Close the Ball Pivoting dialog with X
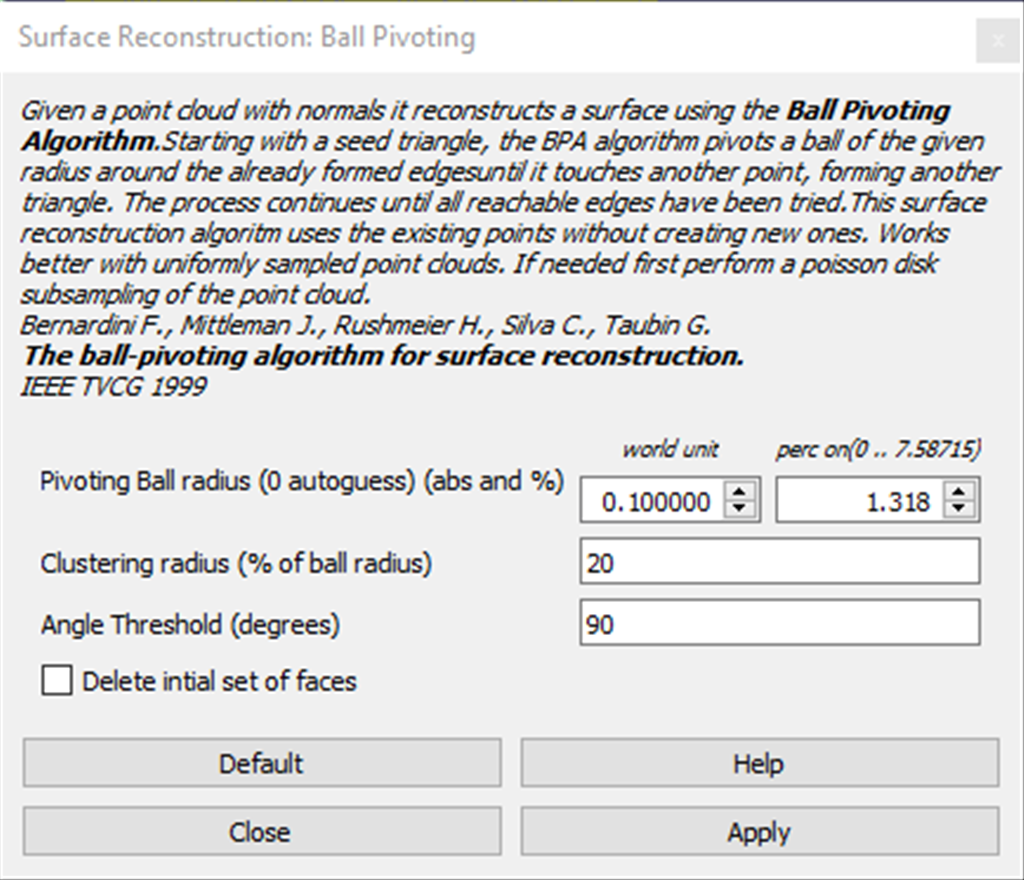The height and width of the screenshot is (880, 1024). (997, 41)
